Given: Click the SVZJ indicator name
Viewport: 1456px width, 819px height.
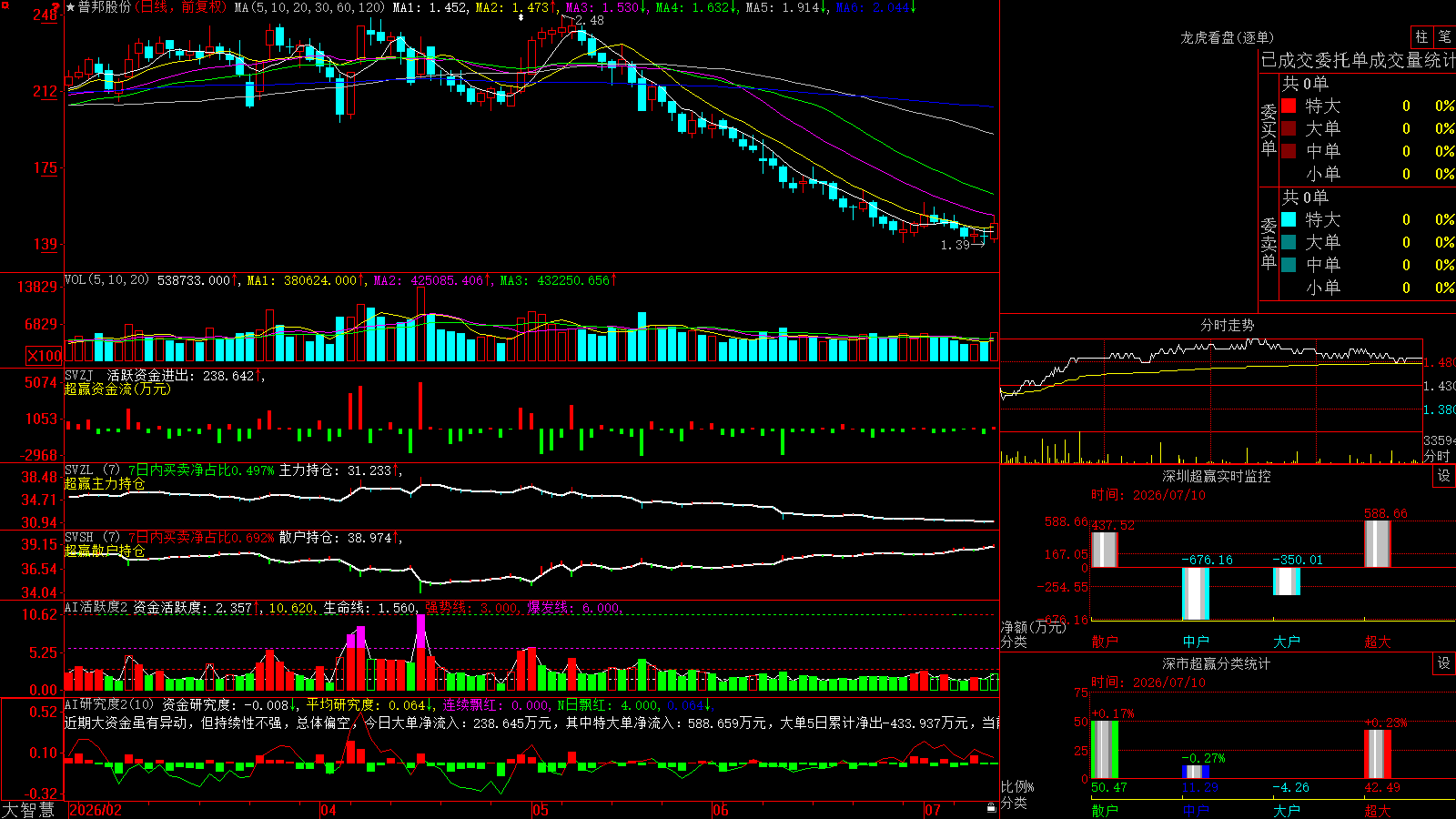Looking at the screenshot, I should 79,375.
